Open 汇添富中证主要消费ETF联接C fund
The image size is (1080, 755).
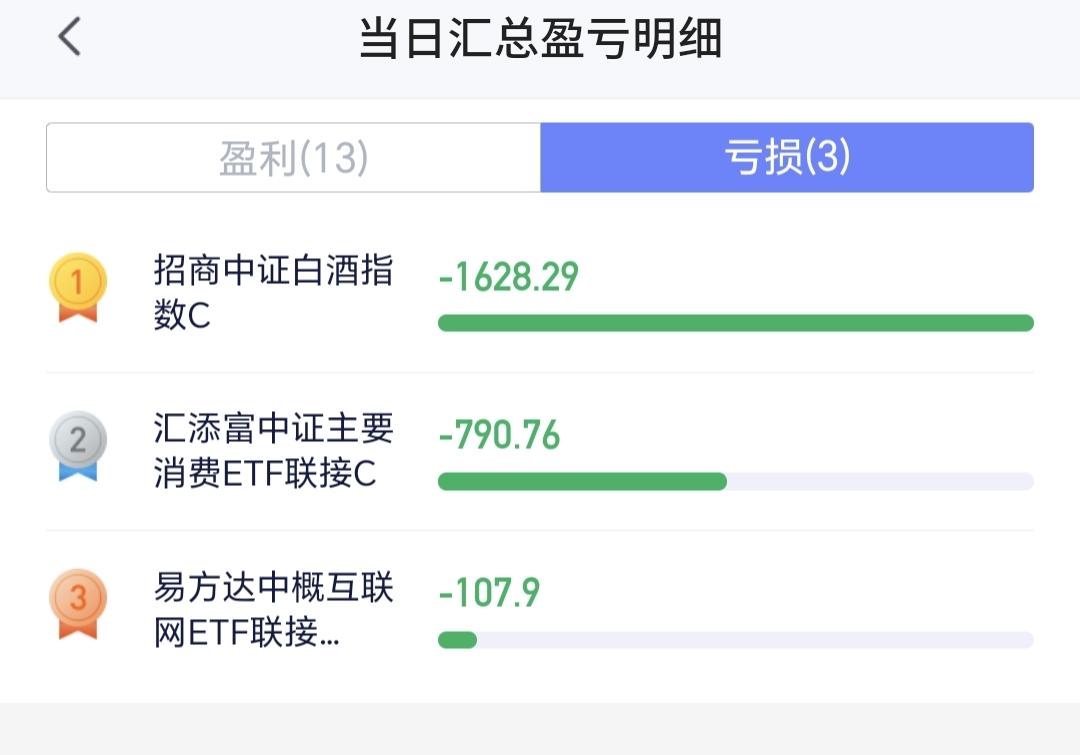(273, 451)
